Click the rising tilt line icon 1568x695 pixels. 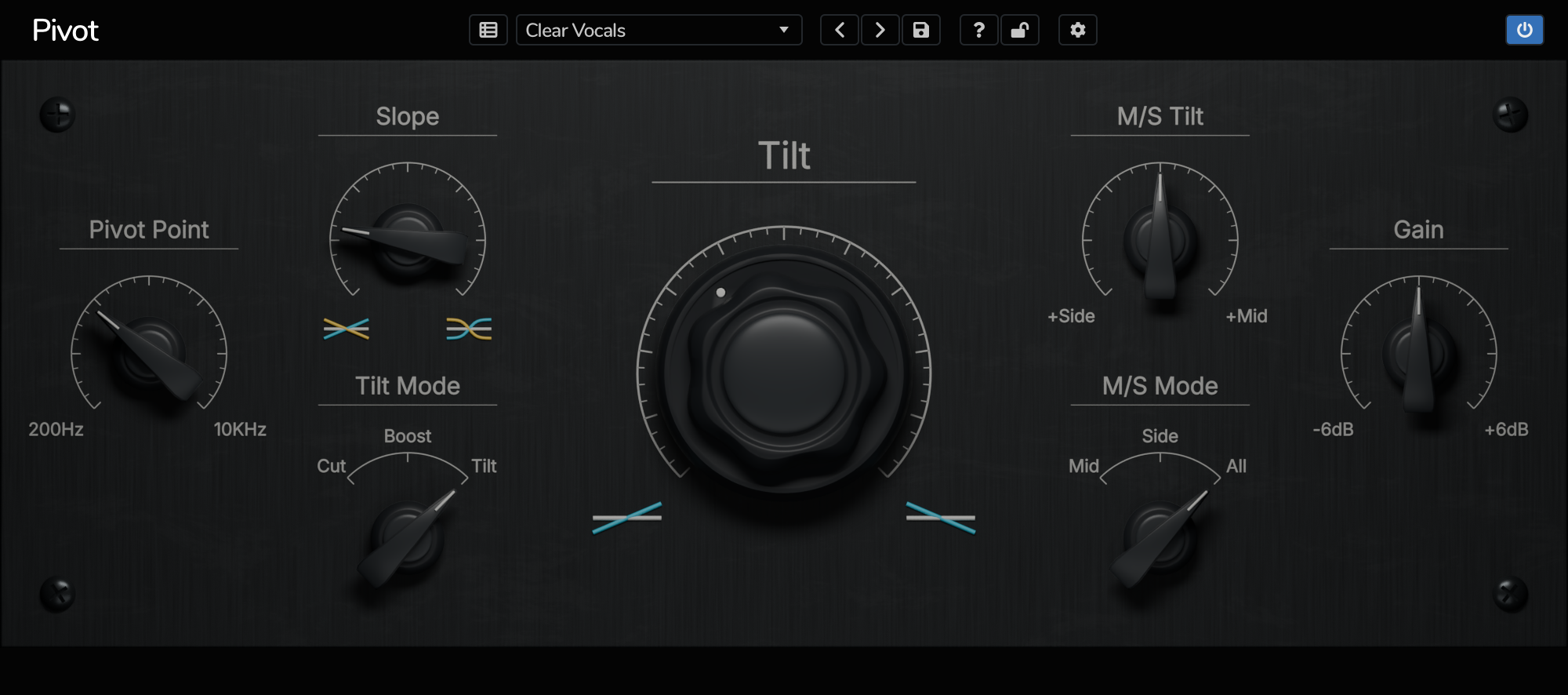coord(627,518)
